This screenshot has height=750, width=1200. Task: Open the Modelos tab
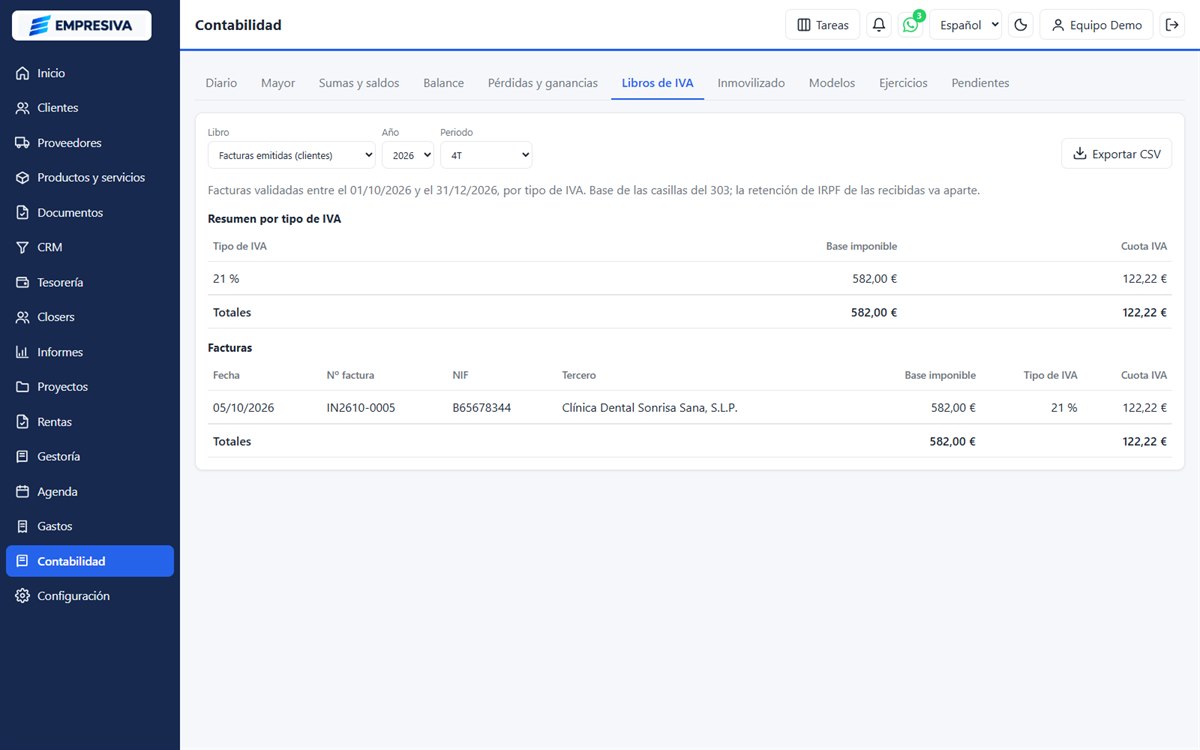[x=832, y=83]
